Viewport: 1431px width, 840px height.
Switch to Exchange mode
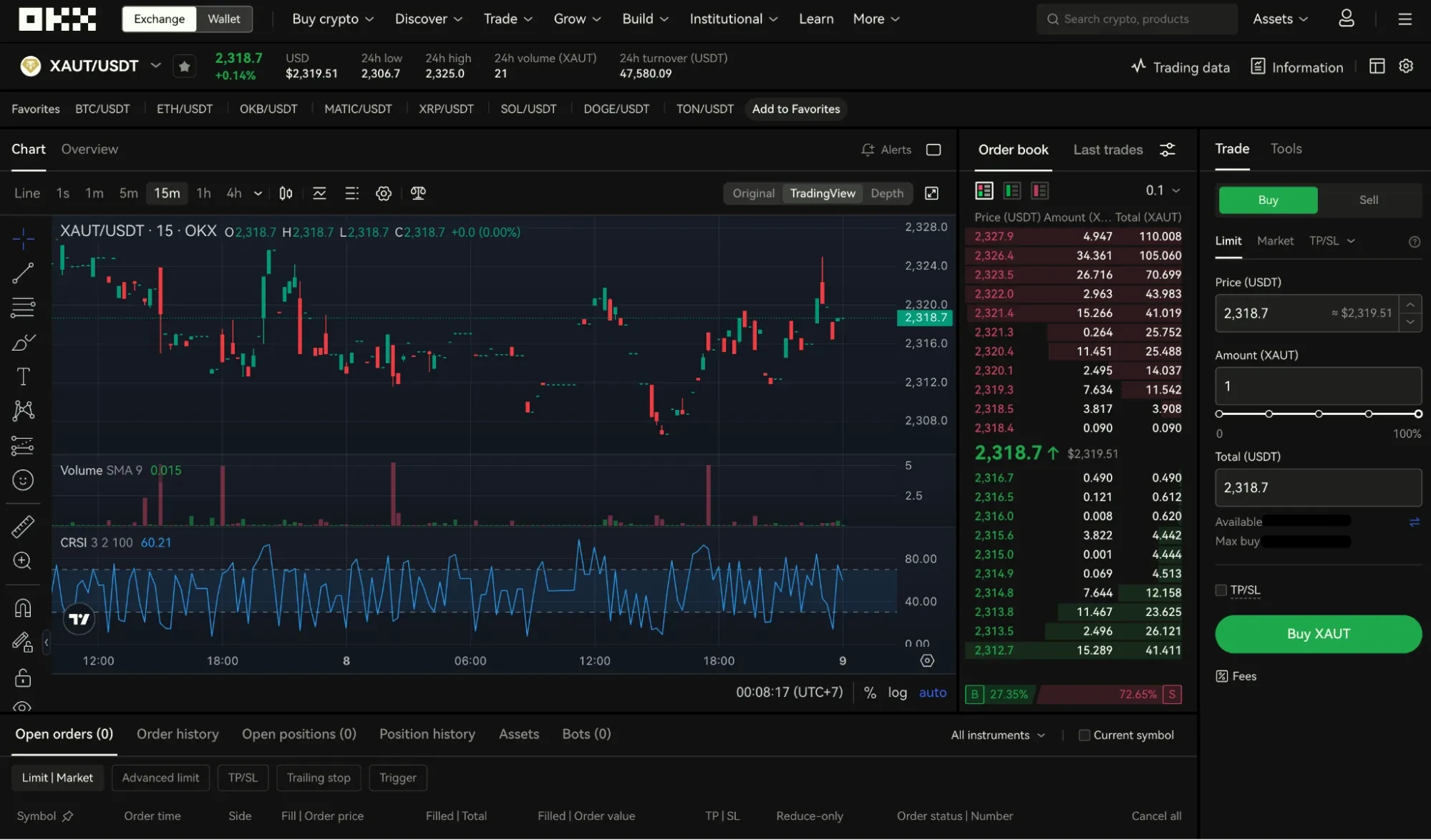tap(159, 19)
